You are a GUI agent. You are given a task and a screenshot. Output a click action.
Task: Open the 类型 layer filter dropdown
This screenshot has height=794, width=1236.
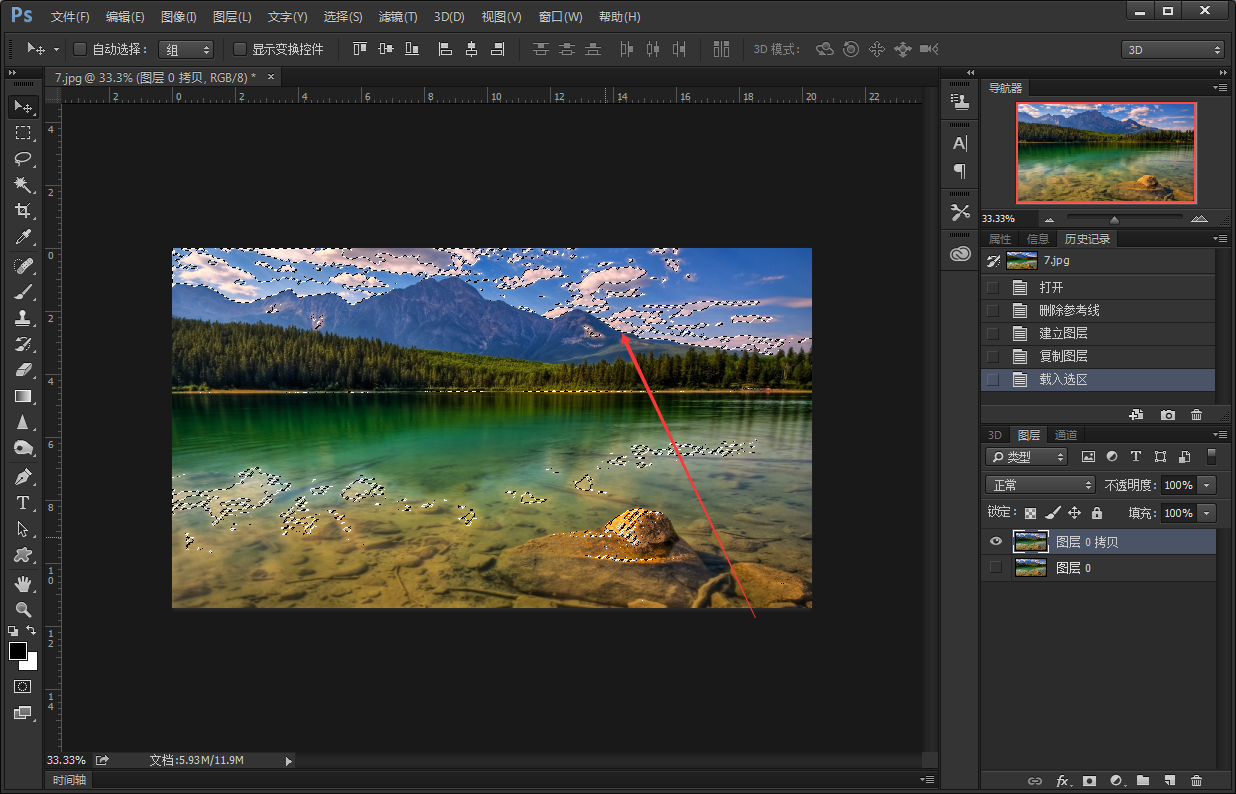click(x=1026, y=457)
